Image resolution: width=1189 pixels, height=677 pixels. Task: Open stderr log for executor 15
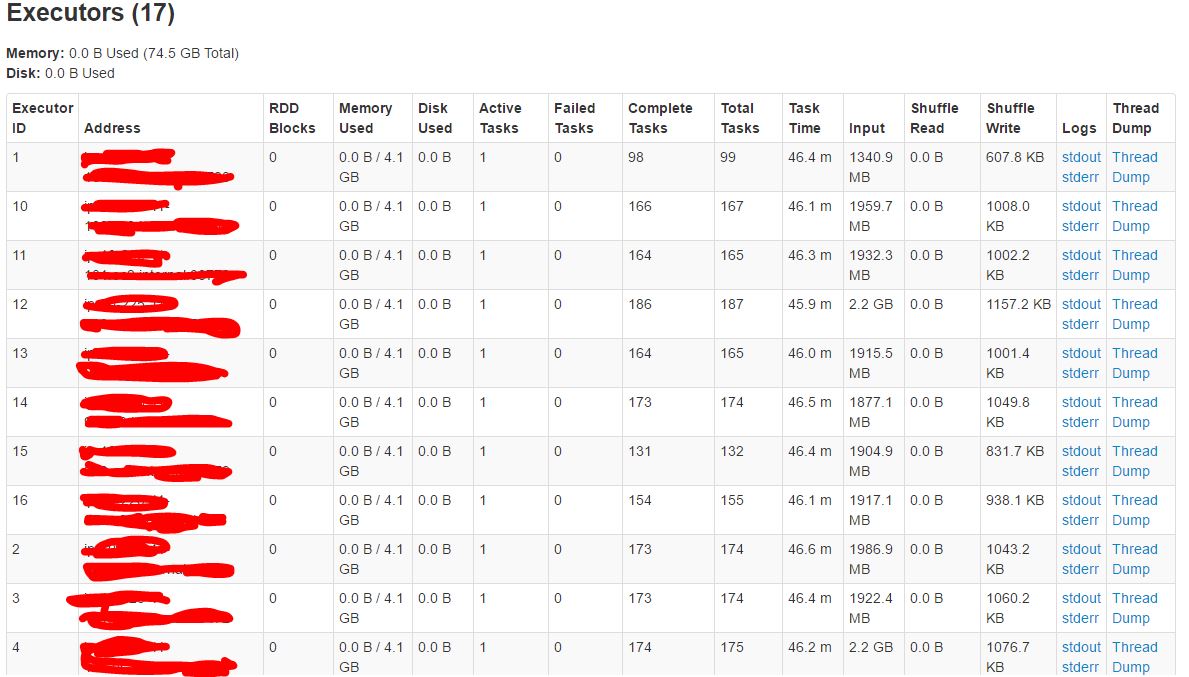point(1080,471)
